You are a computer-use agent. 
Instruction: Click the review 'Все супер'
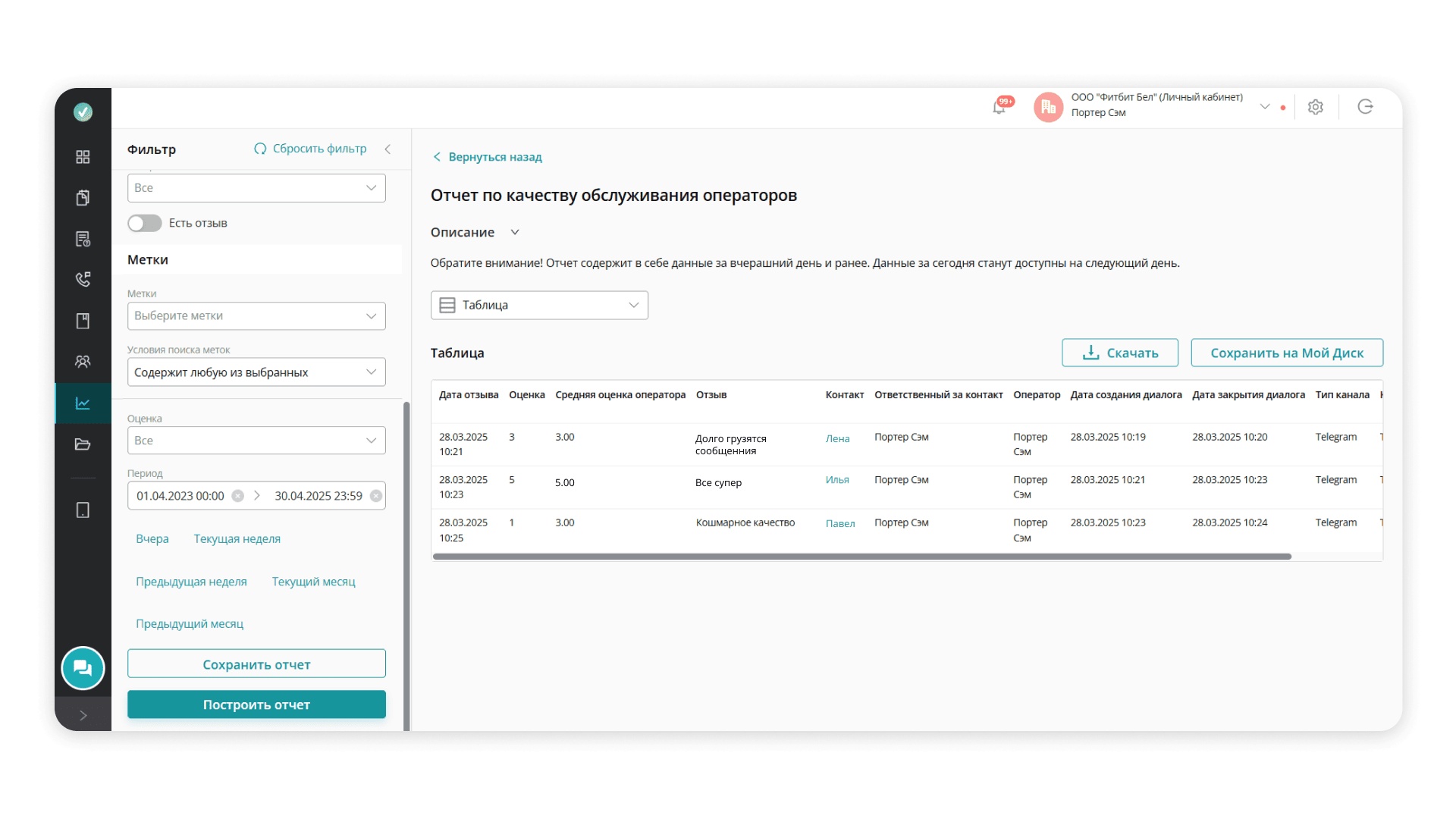(718, 482)
